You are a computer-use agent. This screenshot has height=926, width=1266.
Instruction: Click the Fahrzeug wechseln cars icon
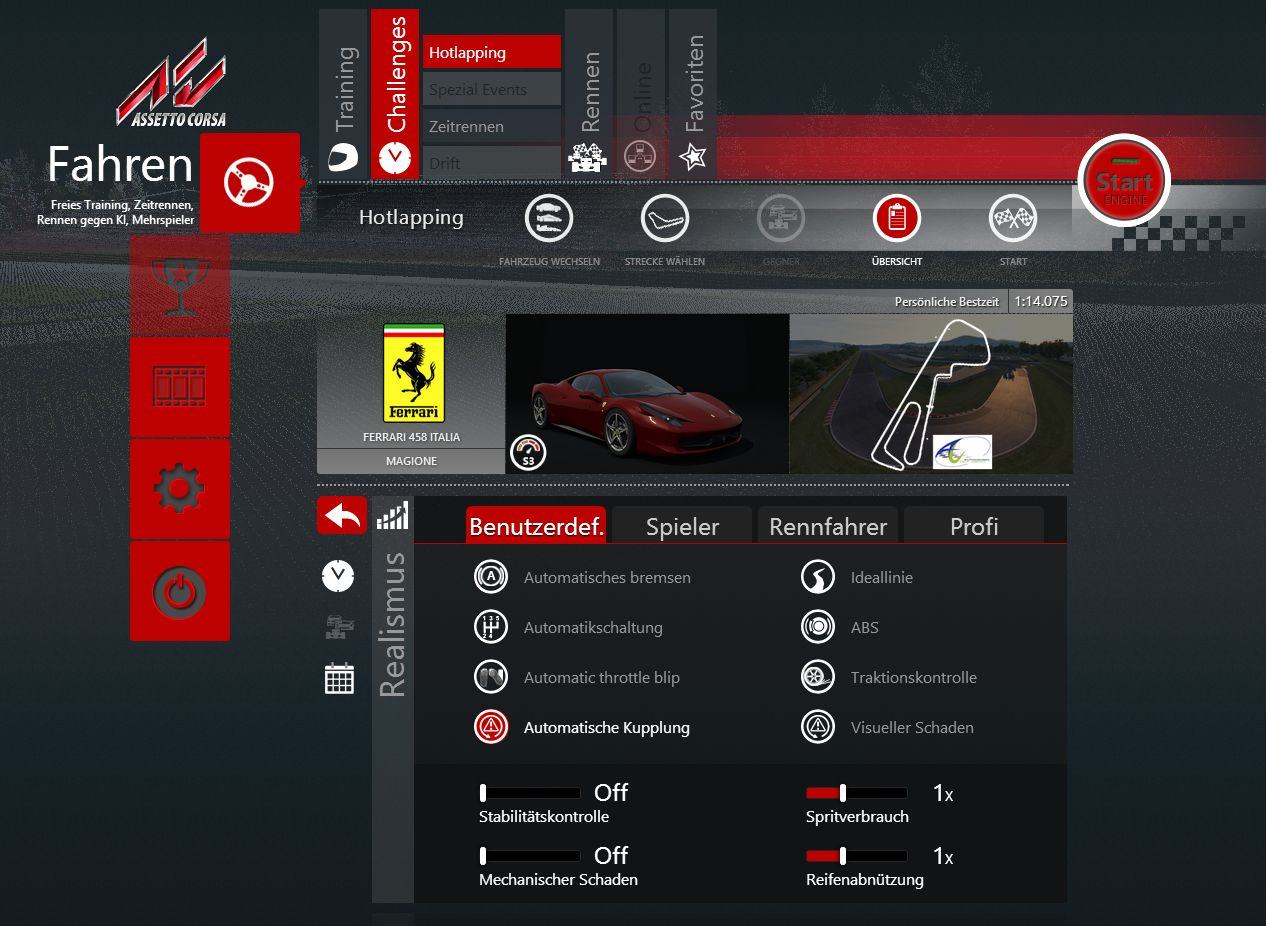coord(549,218)
